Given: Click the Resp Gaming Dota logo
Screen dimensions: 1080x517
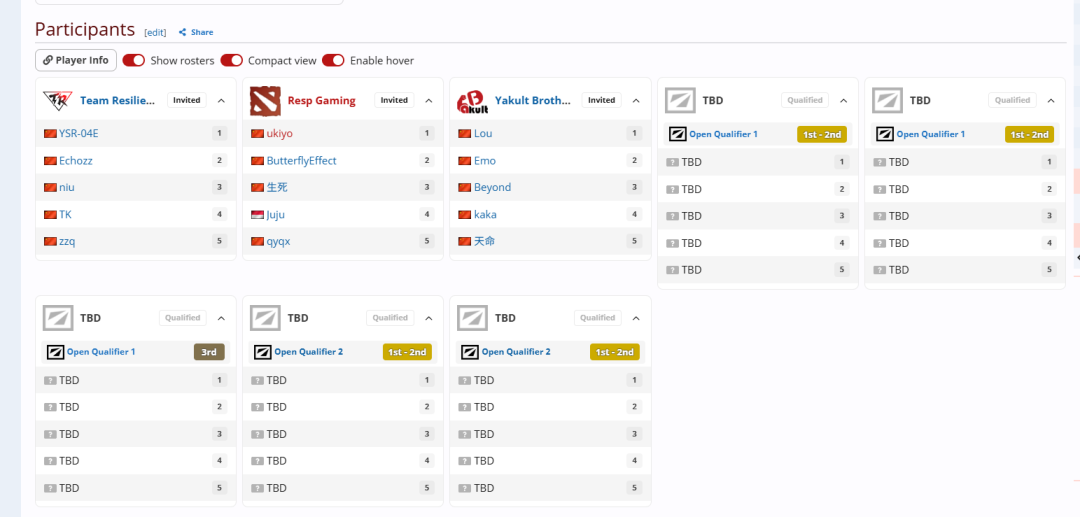Looking at the screenshot, I should [265, 101].
